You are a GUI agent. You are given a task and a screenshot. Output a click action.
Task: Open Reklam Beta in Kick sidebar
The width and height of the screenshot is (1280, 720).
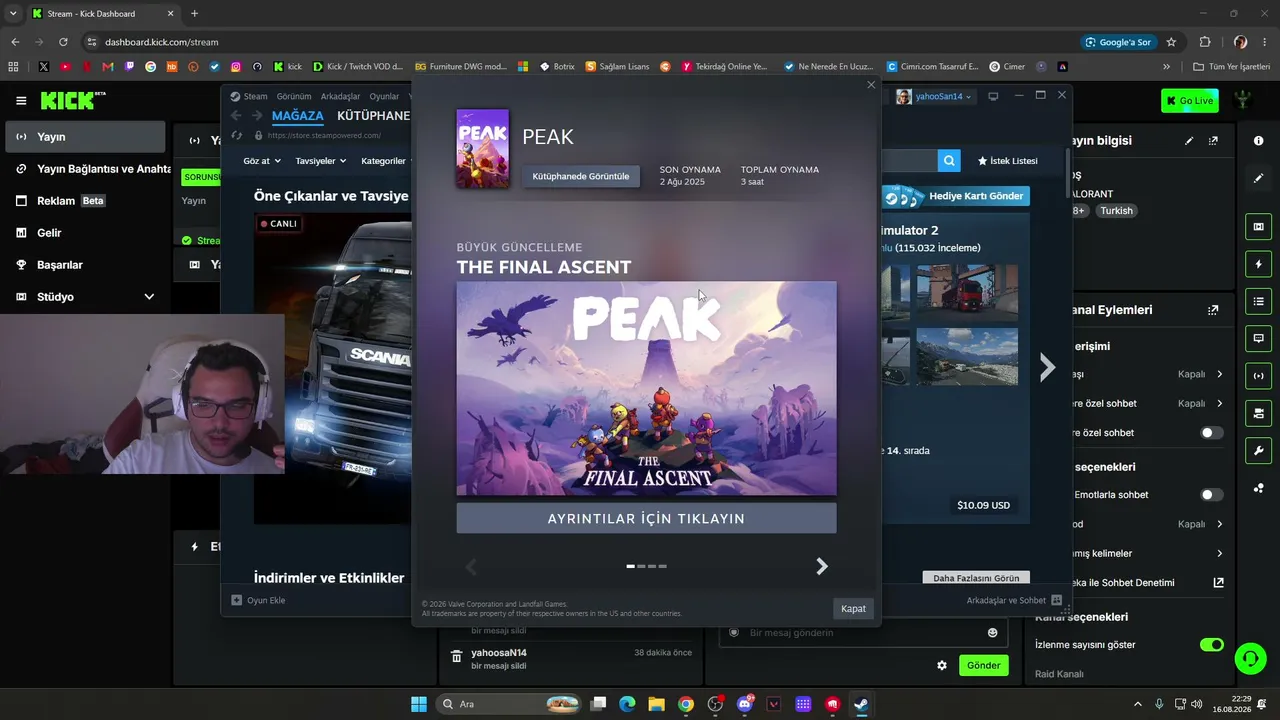coord(83,201)
